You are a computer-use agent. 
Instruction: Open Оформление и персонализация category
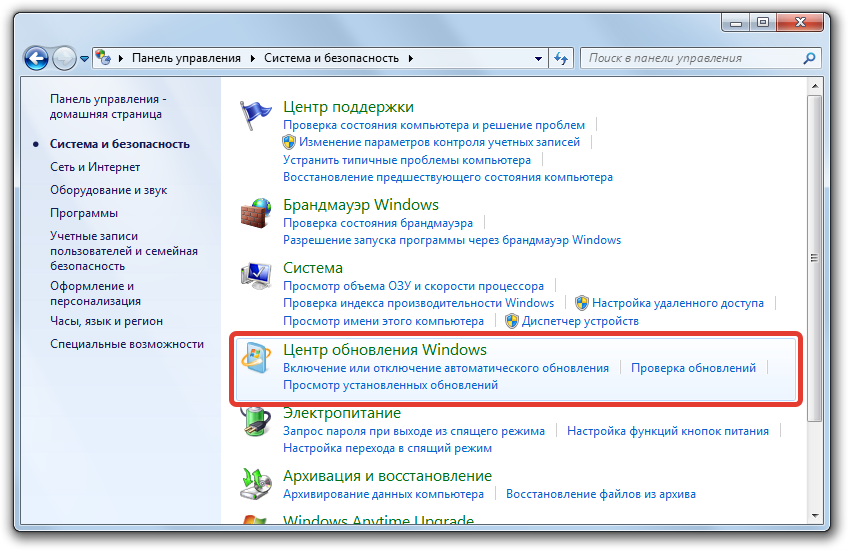coord(96,293)
